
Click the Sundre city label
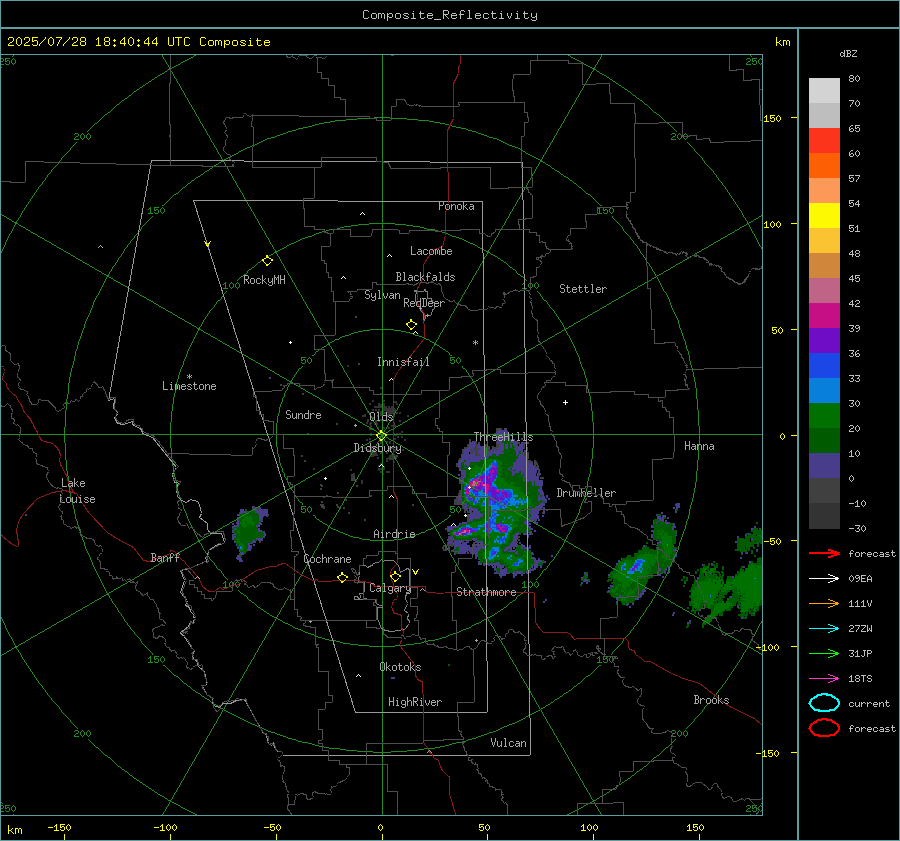(303, 414)
